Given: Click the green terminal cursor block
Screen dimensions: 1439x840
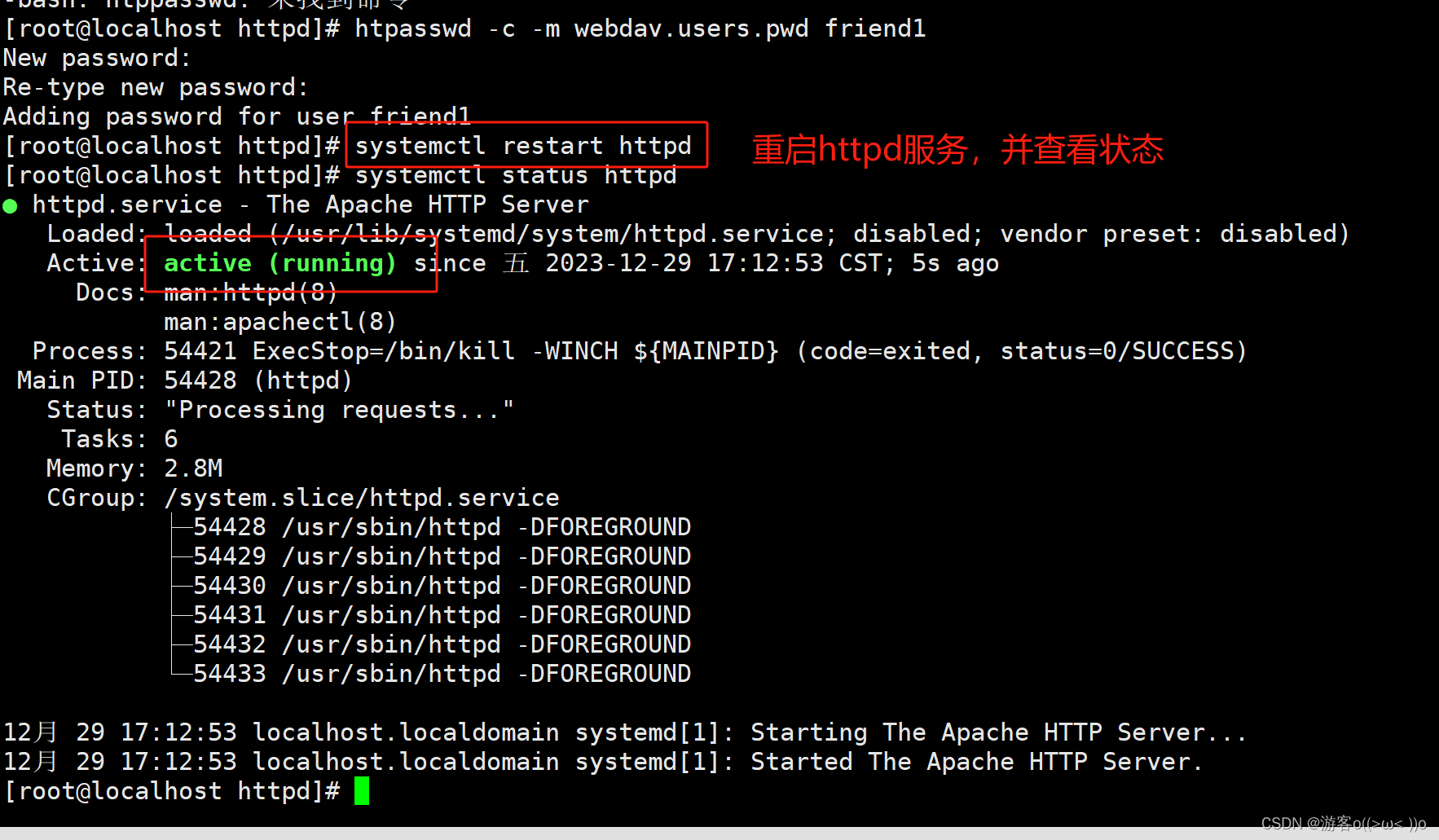Looking at the screenshot, I should coord(362,791).
